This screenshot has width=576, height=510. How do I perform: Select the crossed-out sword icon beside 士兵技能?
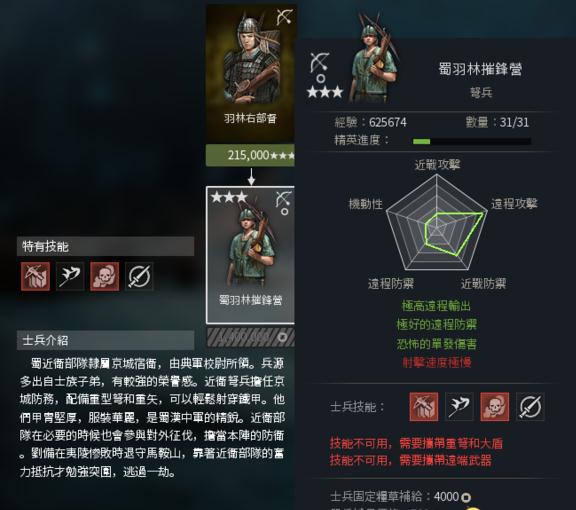[x=530, y=406]
